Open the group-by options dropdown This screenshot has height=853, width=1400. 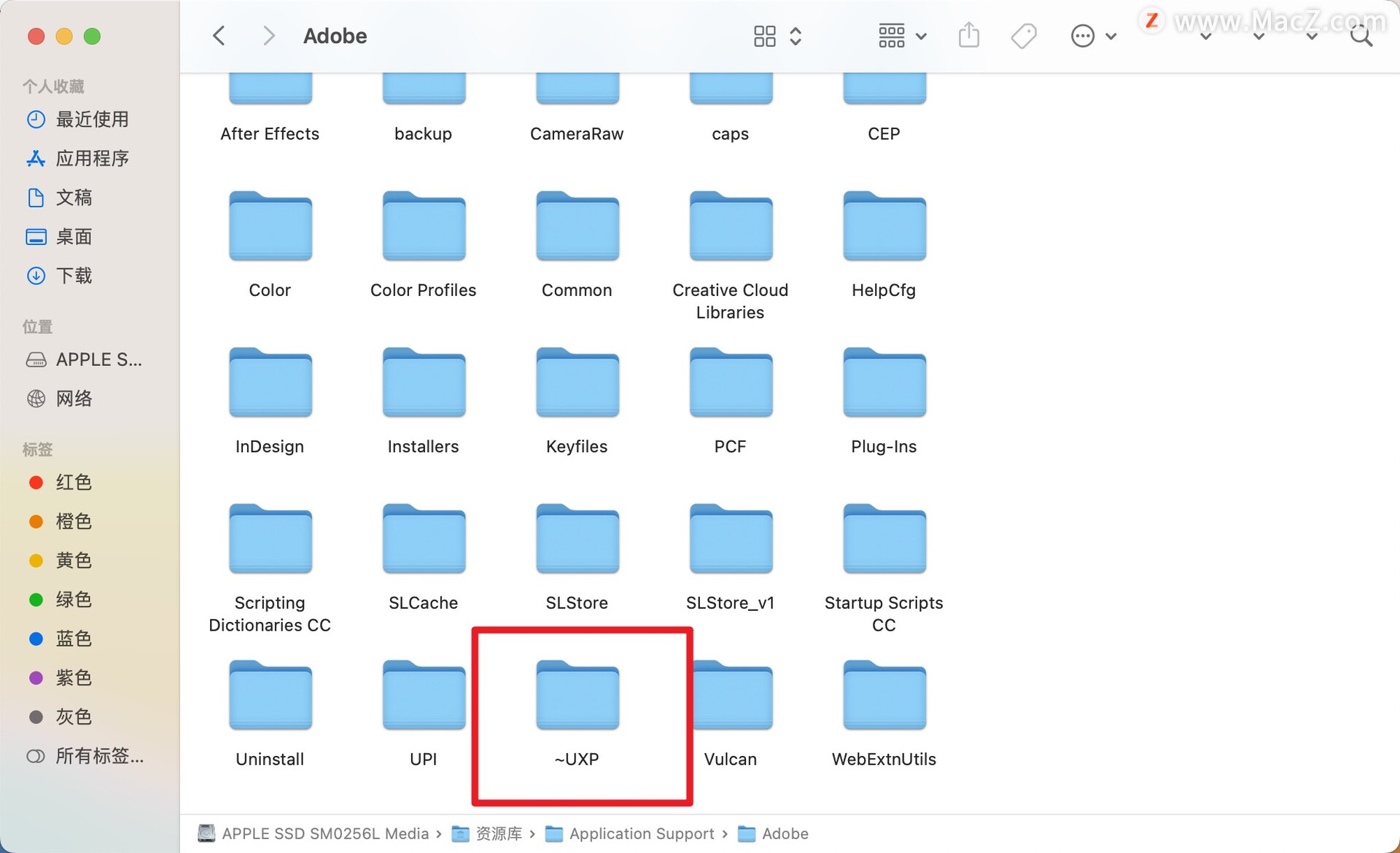point(902,36)
